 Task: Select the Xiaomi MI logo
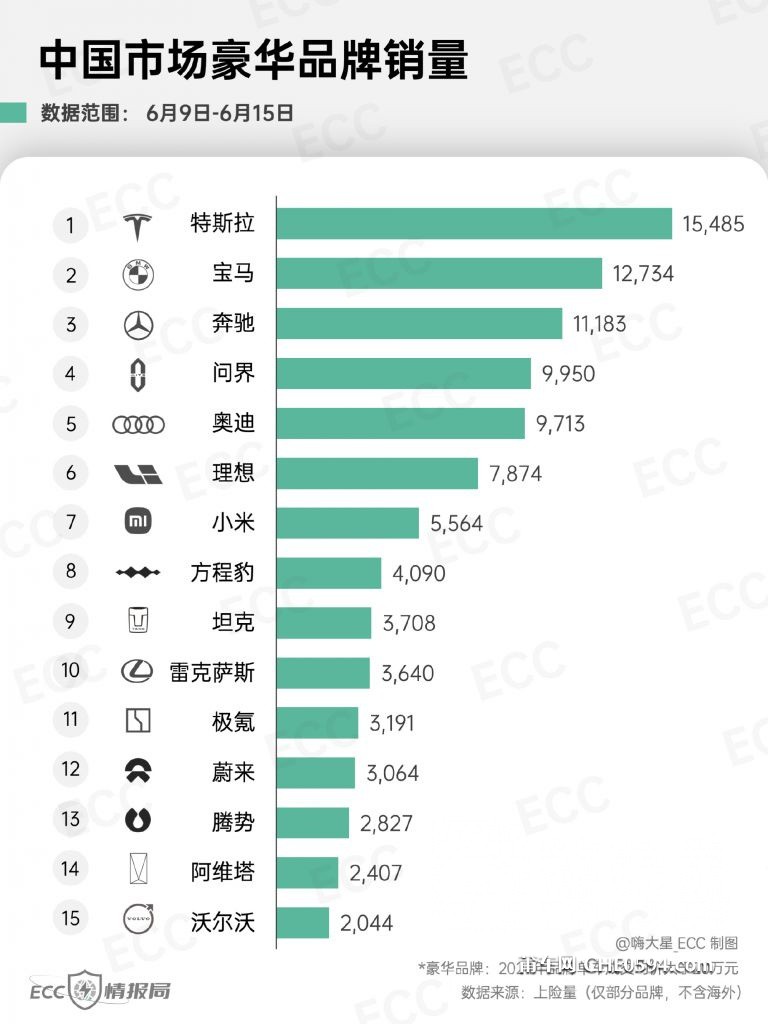click(x=138, y=521)
